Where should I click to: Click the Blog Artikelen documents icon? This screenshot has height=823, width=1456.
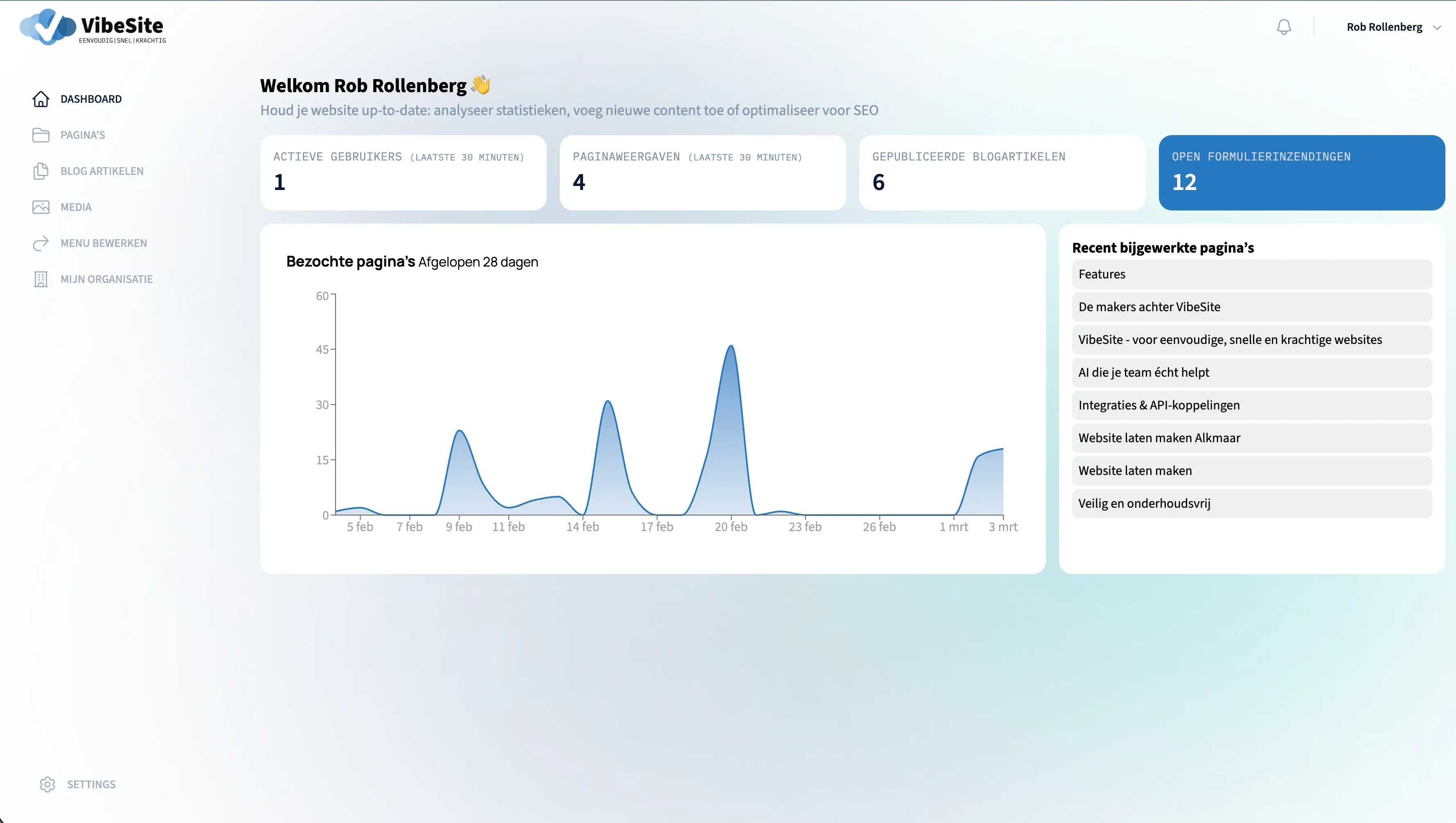point(41,171)
